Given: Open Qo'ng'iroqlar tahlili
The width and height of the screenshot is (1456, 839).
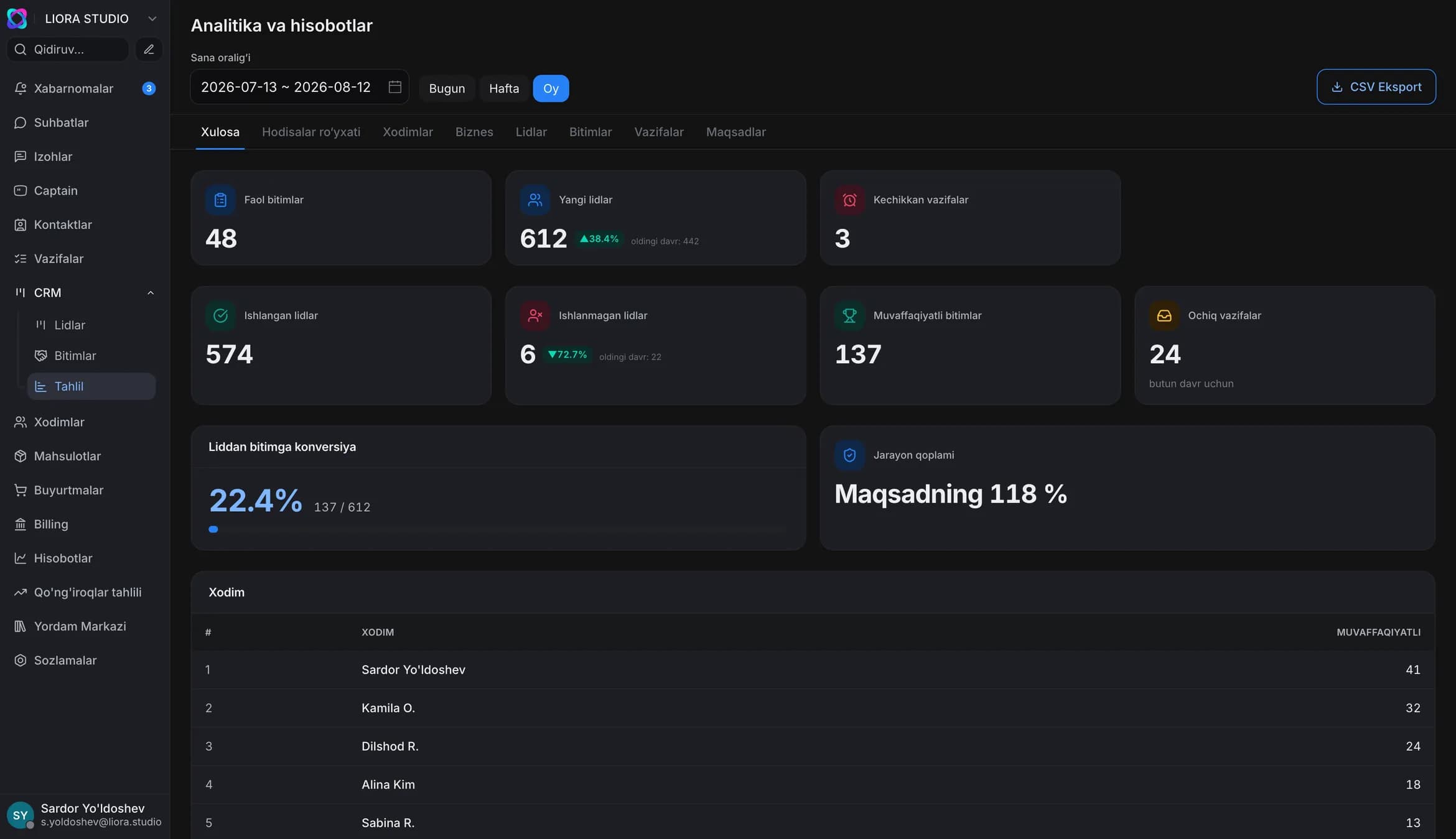Looking at the screenshot, I should click(x=85, y=592).
